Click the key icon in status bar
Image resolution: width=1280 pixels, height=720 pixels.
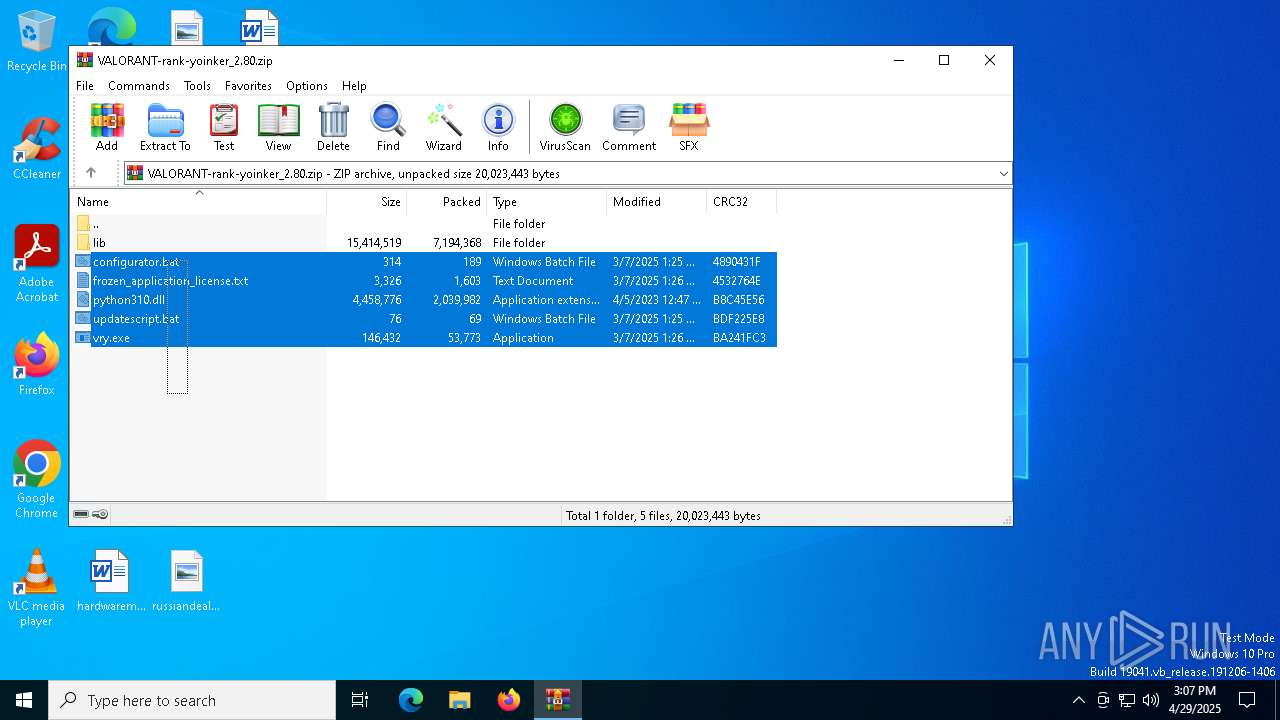coord(100,515)
